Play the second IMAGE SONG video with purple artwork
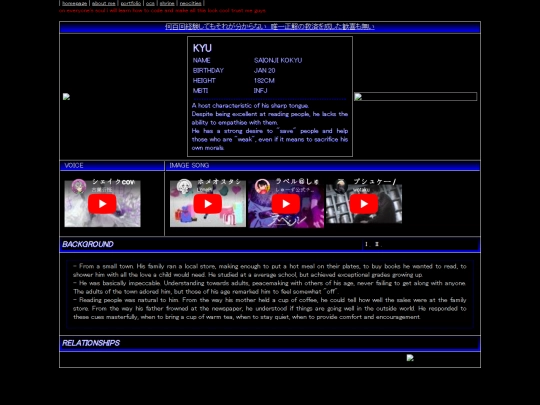Image resolution: width=540 pixels, height=405 pixels. 286,204
